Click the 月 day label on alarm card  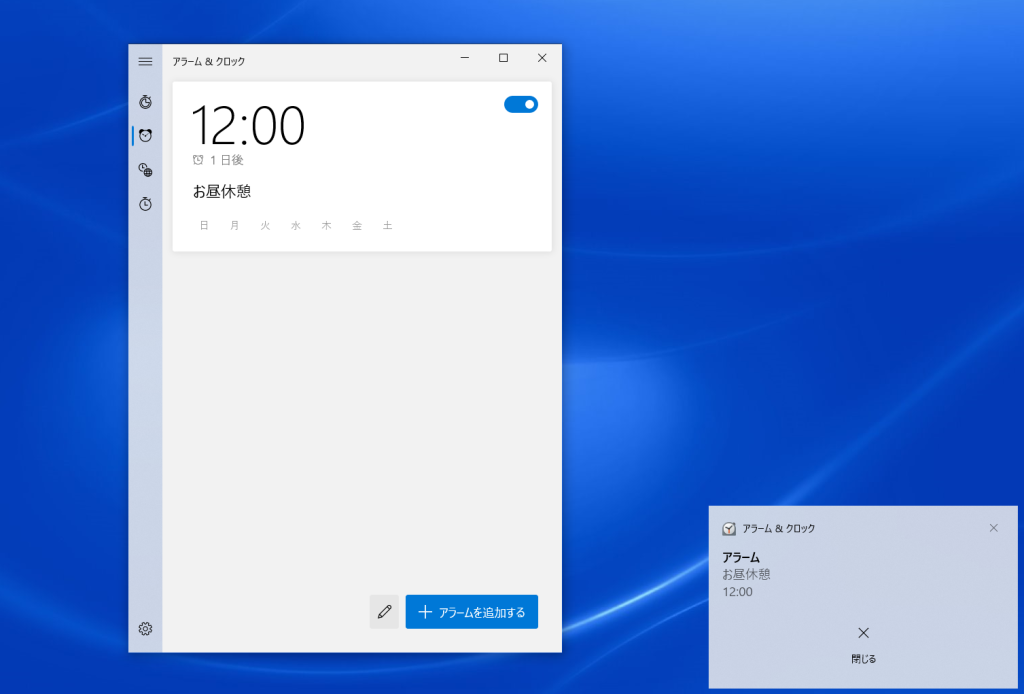point(235,226)
